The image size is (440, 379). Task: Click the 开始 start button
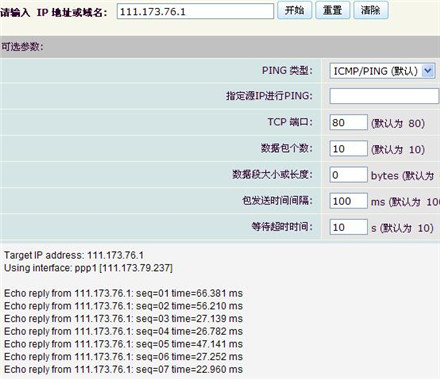(295, 10)
